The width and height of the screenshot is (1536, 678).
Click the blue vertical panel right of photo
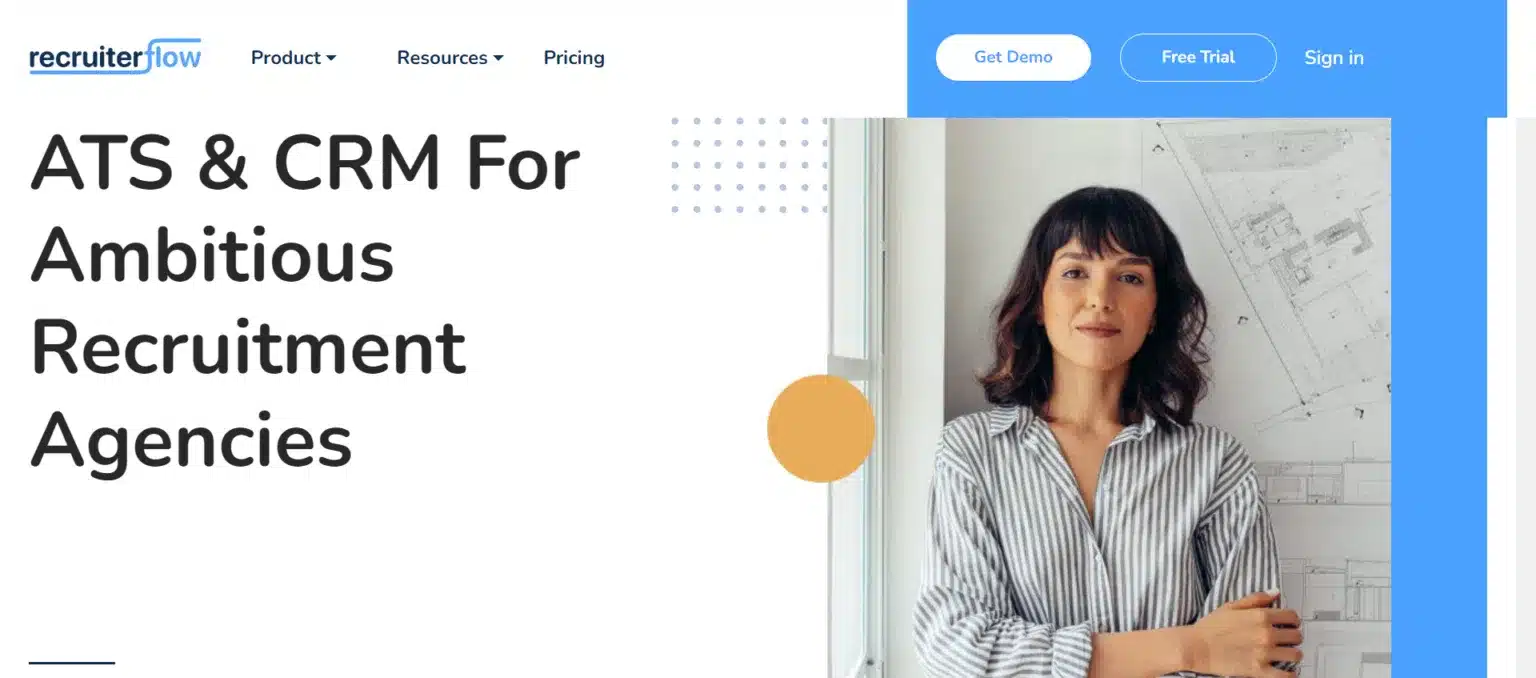point(1438,398)
